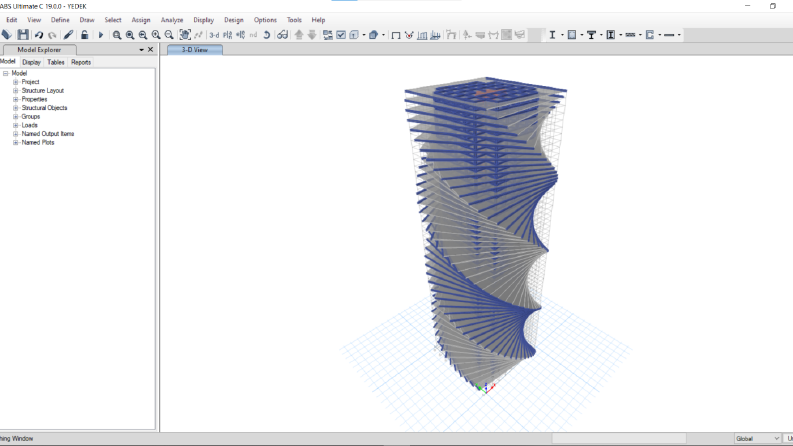793x446 pixels.
Task: Open dropdown arrow beside C-shaped section icon
Action: [x=660, y=35]
